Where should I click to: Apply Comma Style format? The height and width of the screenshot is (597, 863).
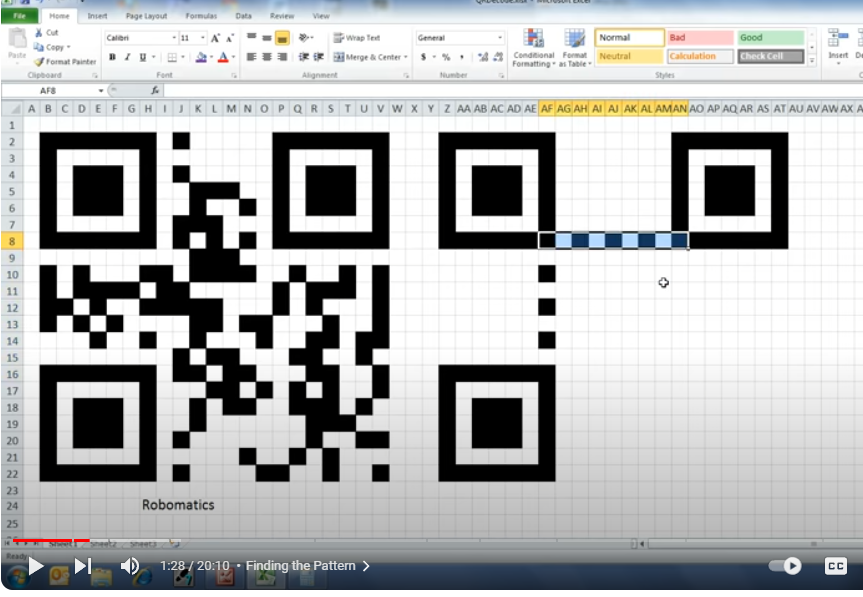[x=462, y=57]
